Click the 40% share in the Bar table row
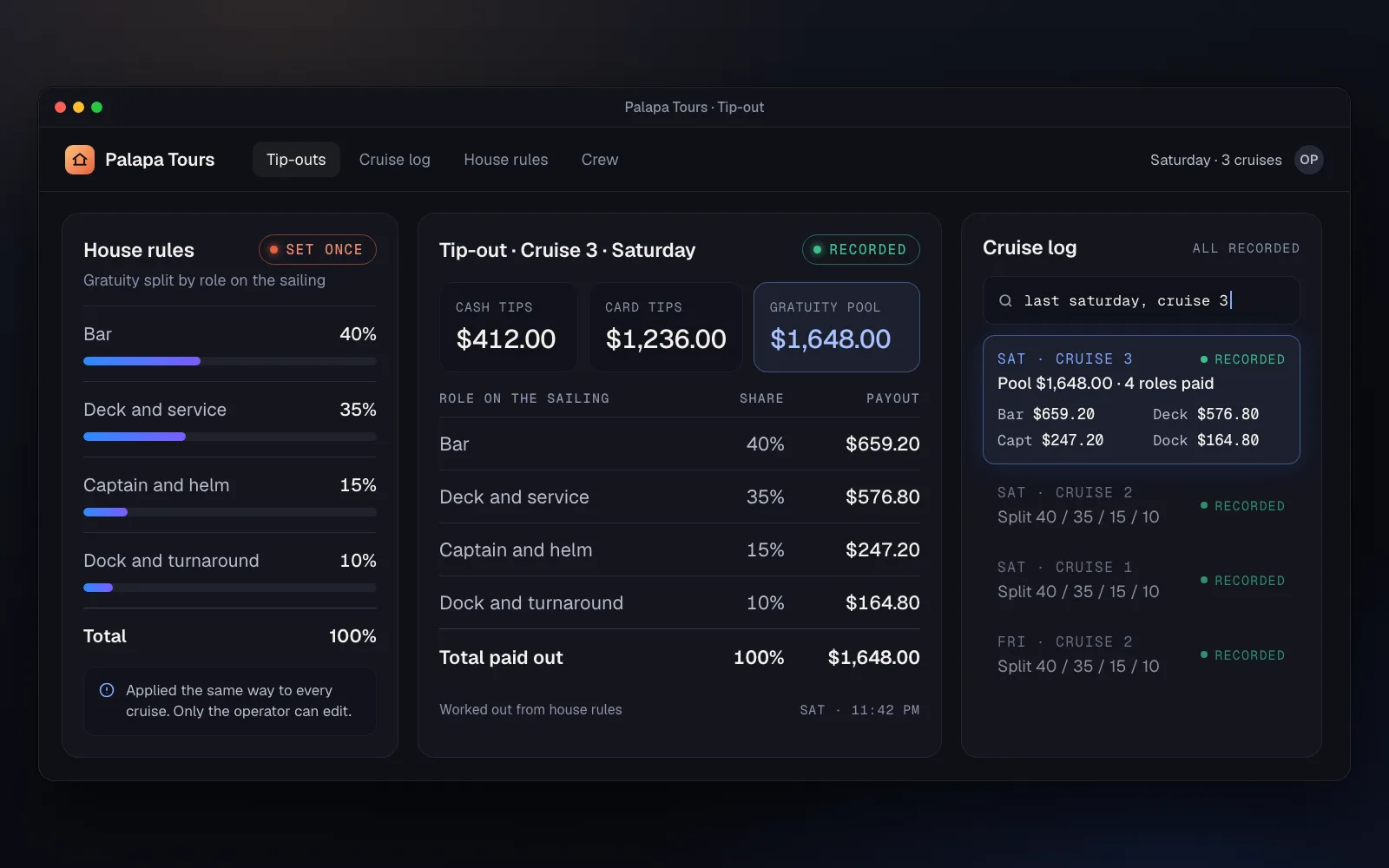Screen dimensions: 1389x868 click(765, 444)
